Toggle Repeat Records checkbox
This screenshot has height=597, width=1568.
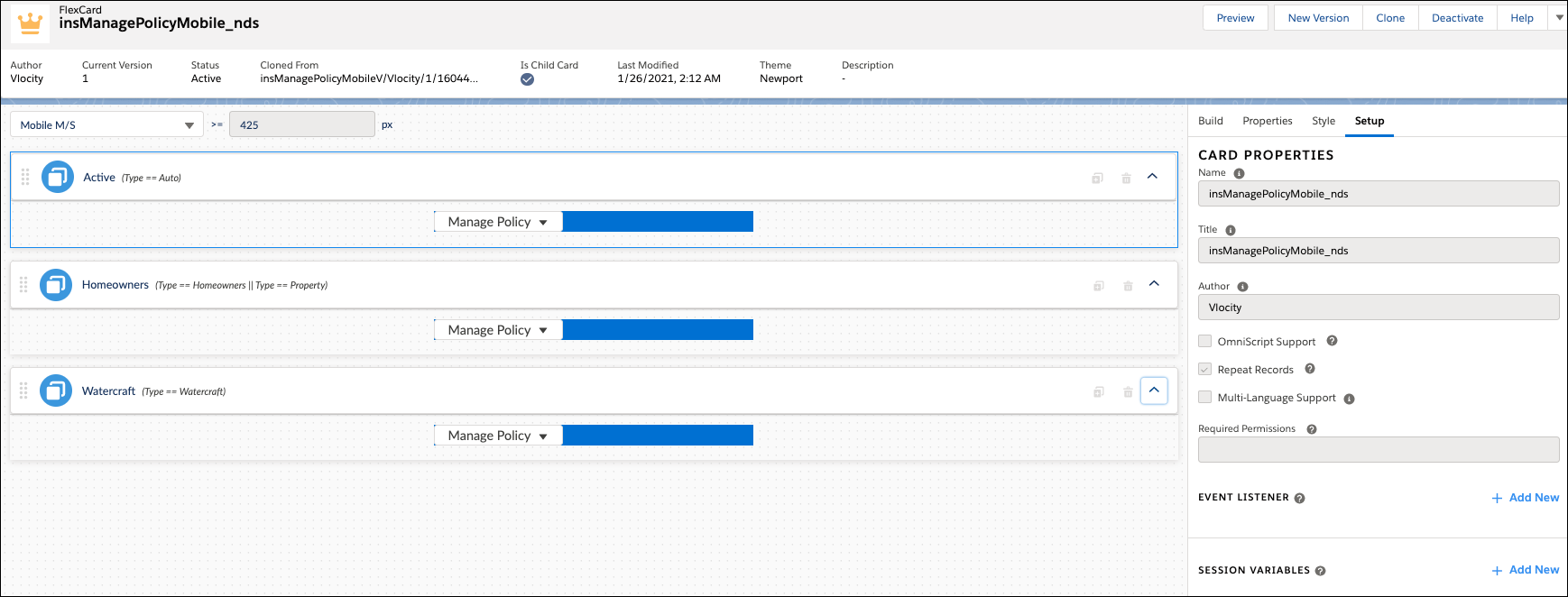click(x=1204, y=369)
